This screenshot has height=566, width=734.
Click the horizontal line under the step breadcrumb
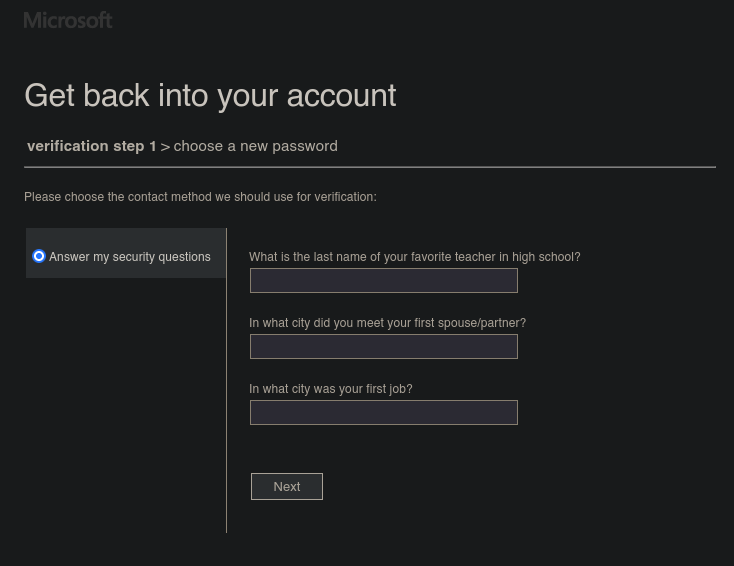(x=370, y=167)
